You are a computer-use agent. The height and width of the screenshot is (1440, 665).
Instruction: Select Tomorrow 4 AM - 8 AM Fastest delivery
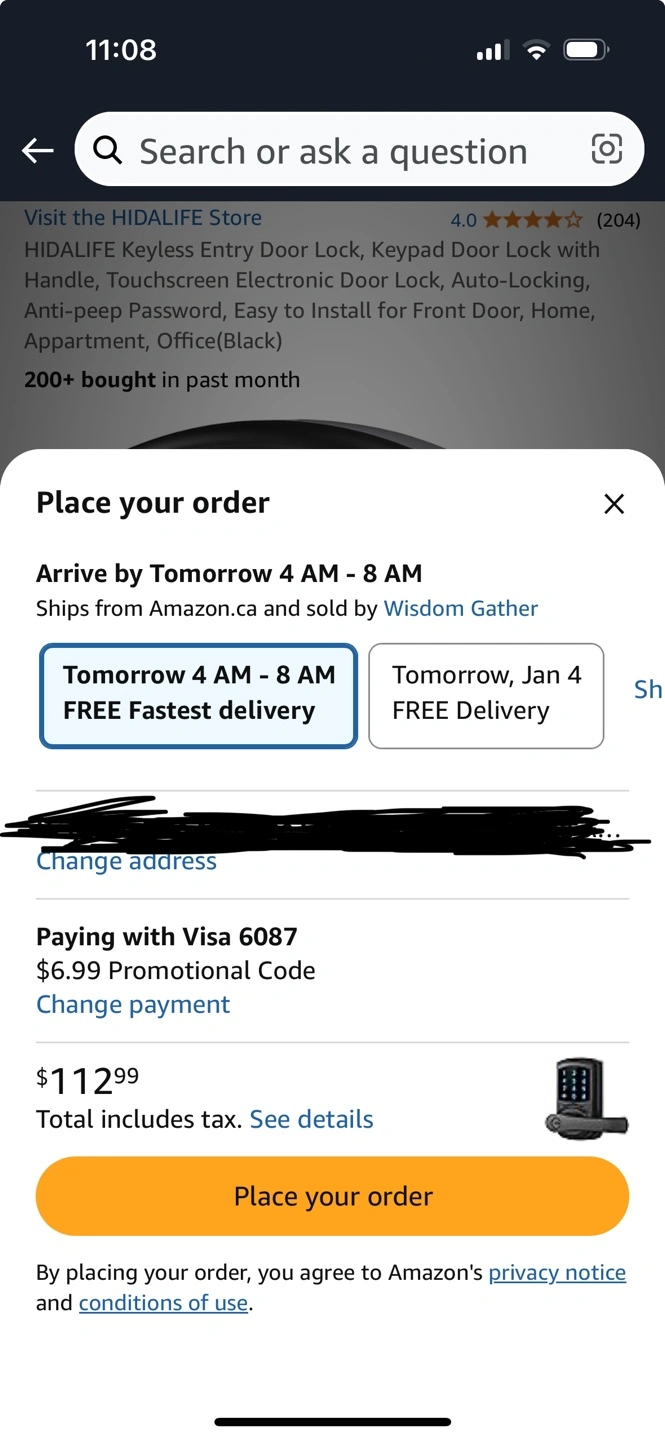[198, 694]
